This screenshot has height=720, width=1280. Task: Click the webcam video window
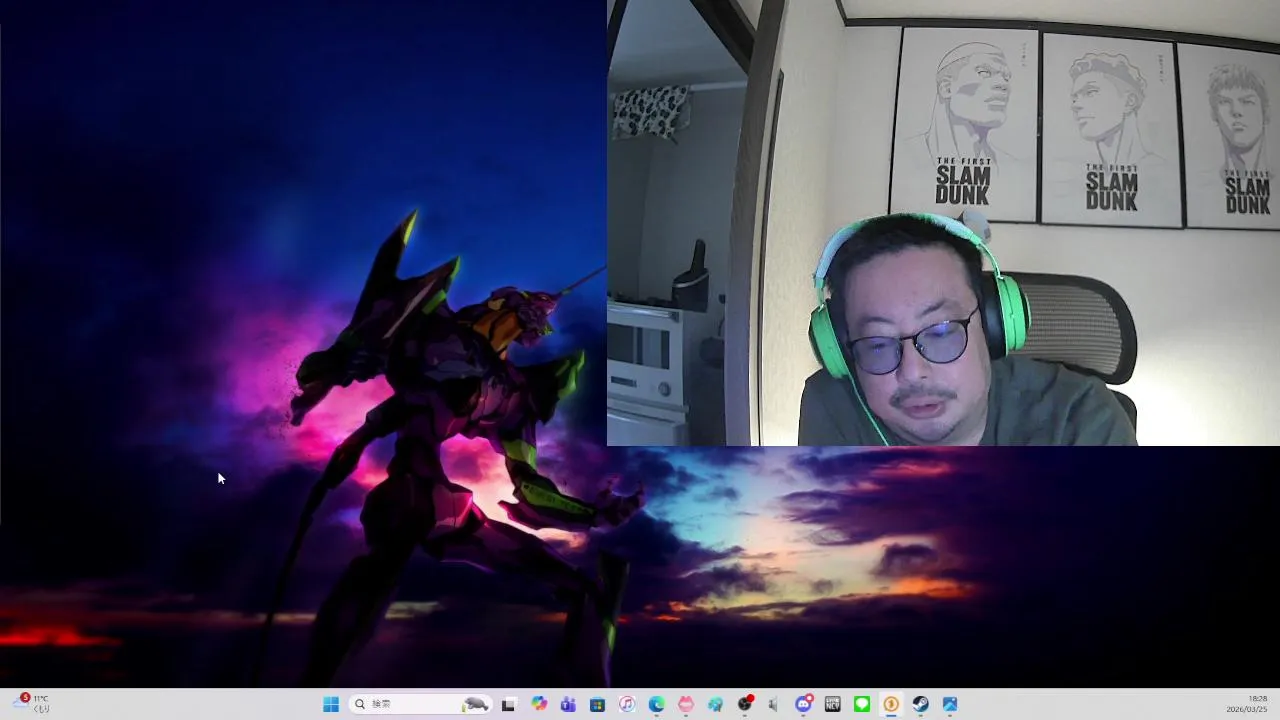(x=943, y=222)
